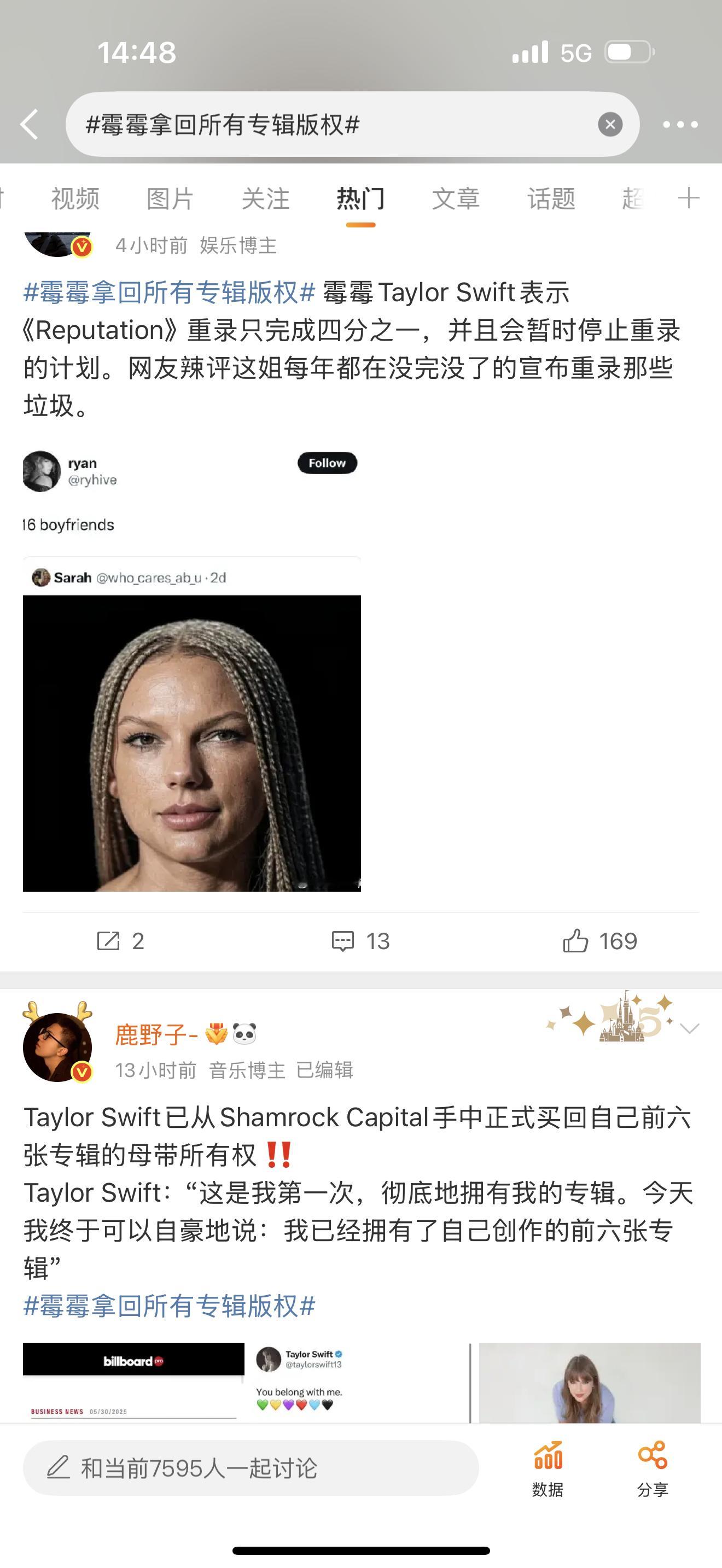Expand the chevron menu on 鹿野子's post
This screenshot has height=1568, width=722.
pos(689,1029)
